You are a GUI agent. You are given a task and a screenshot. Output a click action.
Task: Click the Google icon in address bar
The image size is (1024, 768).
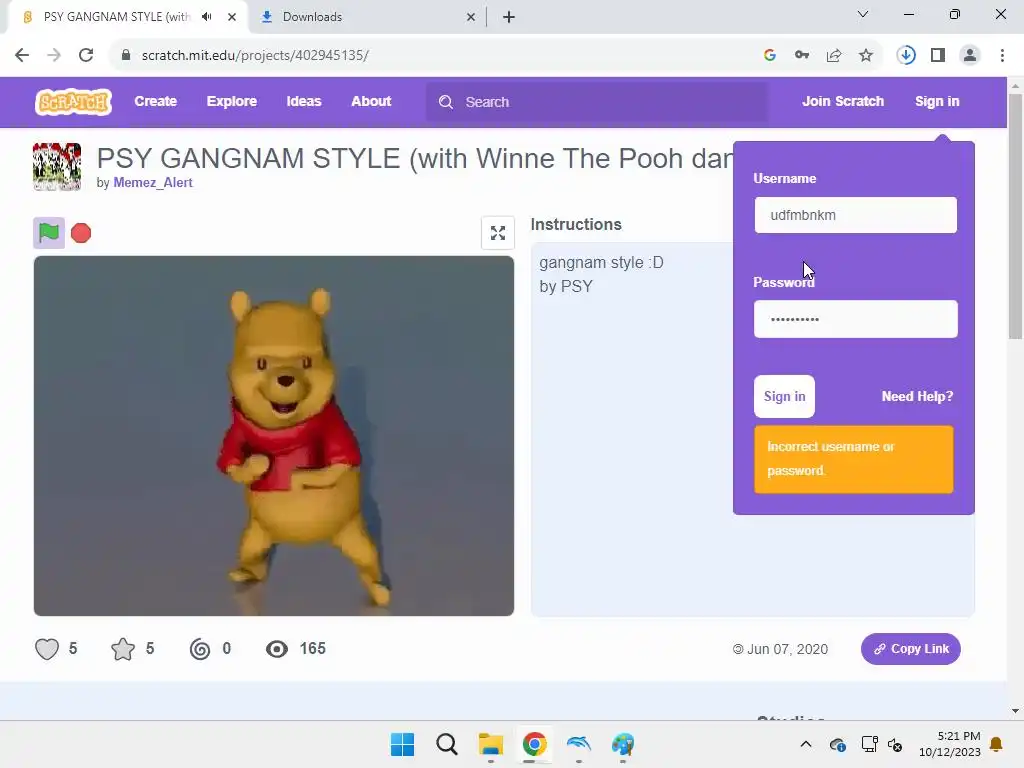click(770, 56)
